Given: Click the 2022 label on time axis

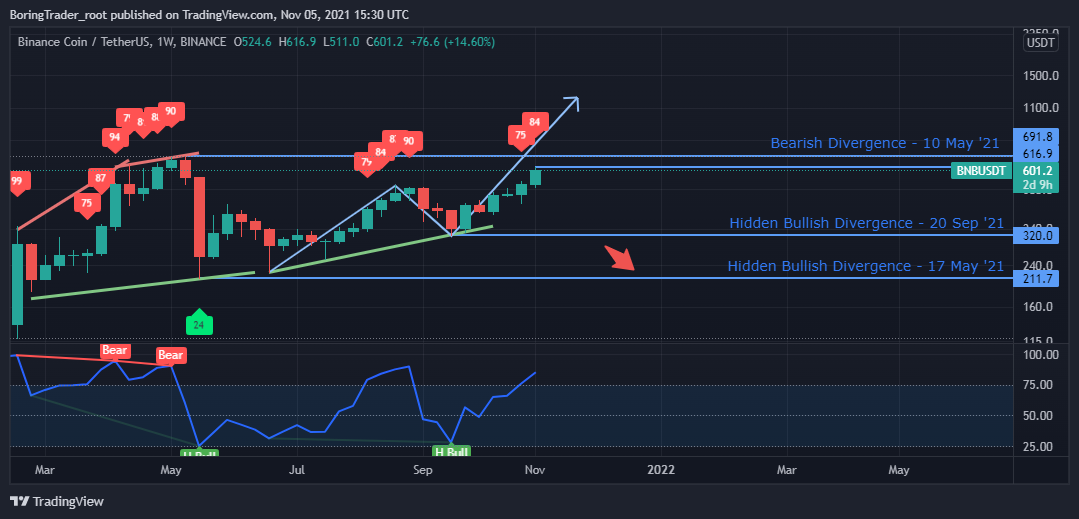Looking at the screenshot, I should tap(660, 468).
